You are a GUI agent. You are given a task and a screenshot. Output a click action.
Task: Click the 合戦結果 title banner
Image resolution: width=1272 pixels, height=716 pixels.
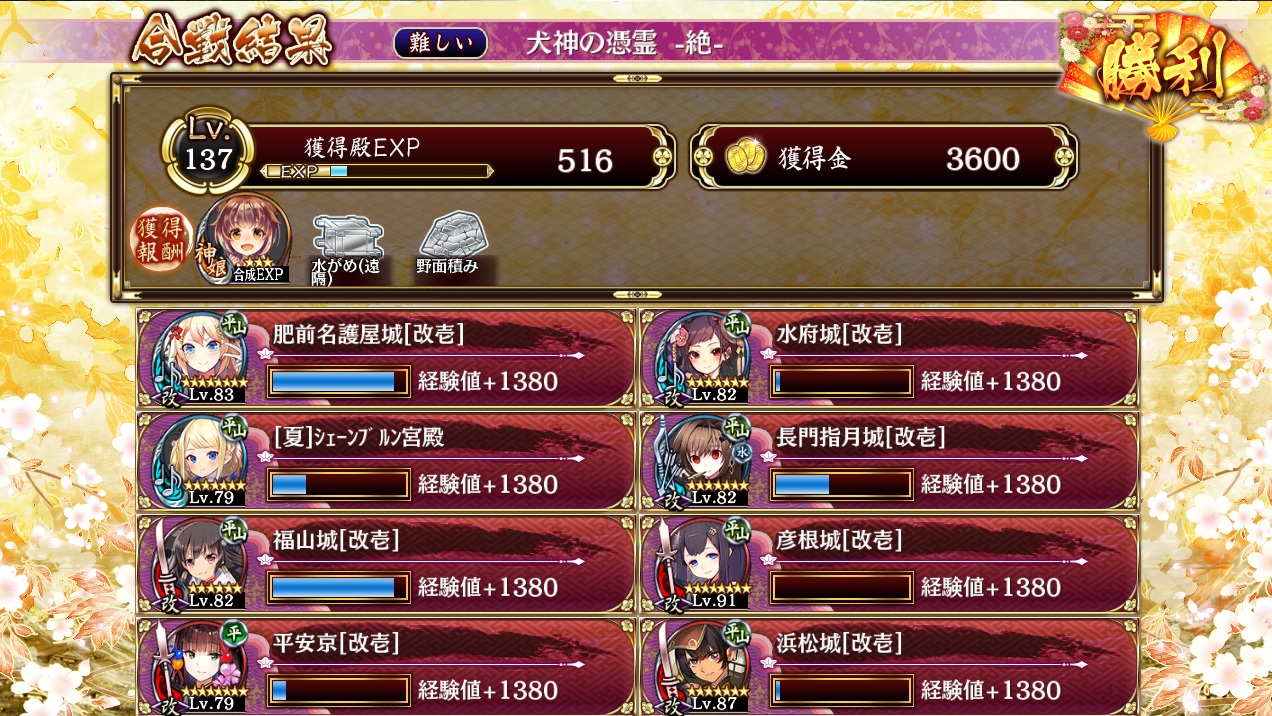click(231, 40)
